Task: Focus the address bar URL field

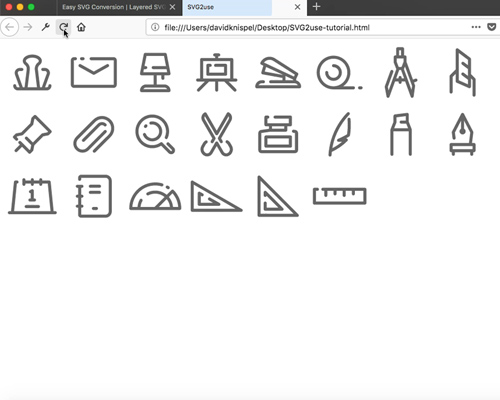Action: pyautogui.click(x=267, y=27)
